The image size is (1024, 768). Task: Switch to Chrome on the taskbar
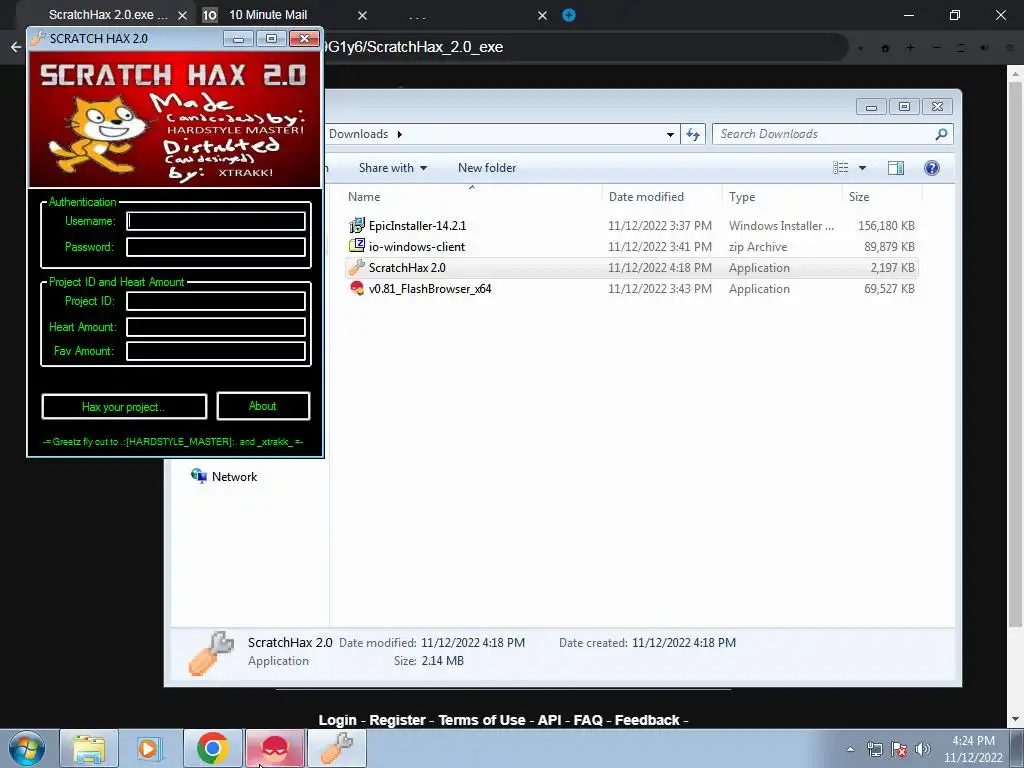212,749
